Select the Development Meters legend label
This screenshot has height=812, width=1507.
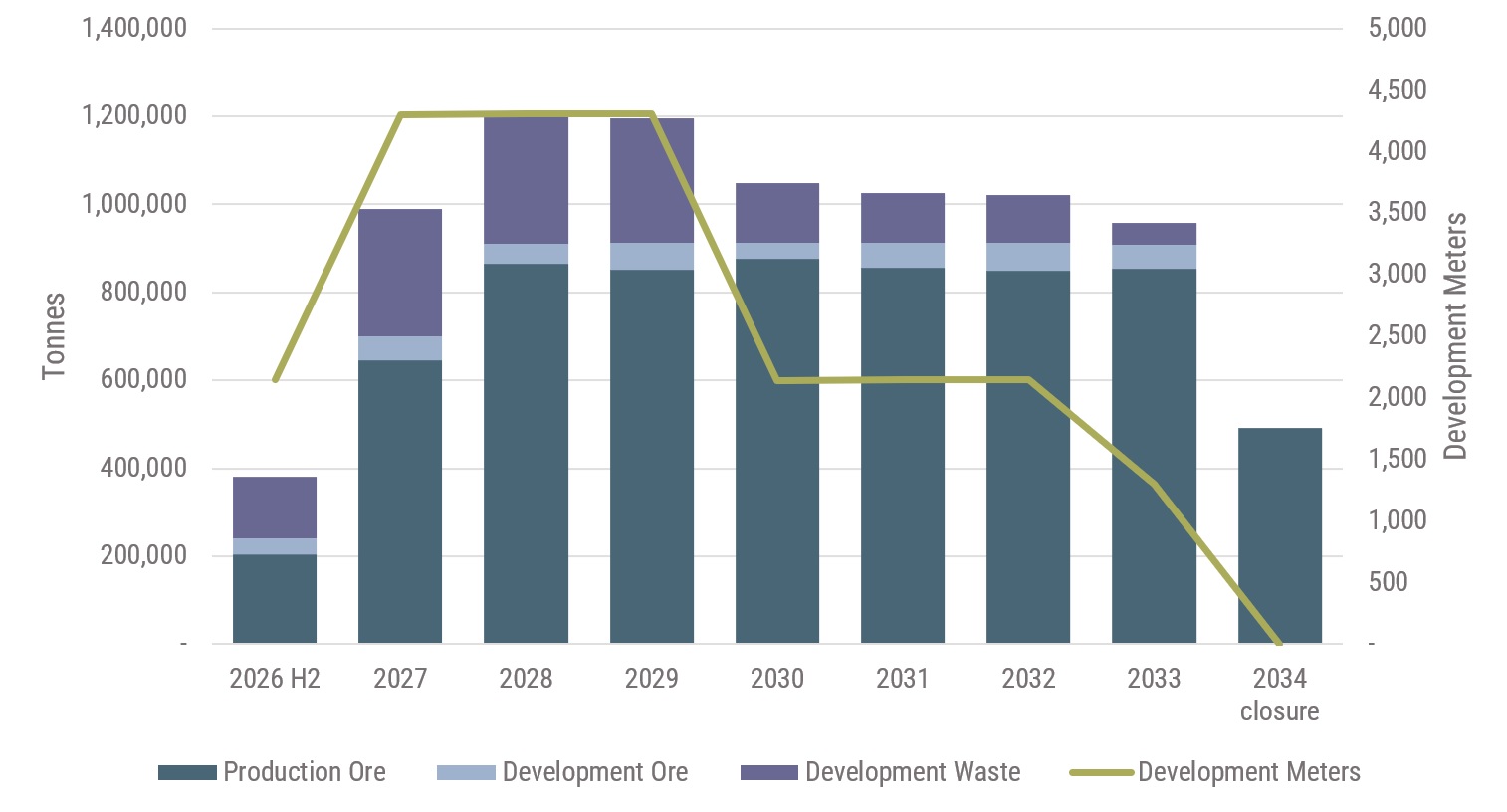coord(1249,772)
